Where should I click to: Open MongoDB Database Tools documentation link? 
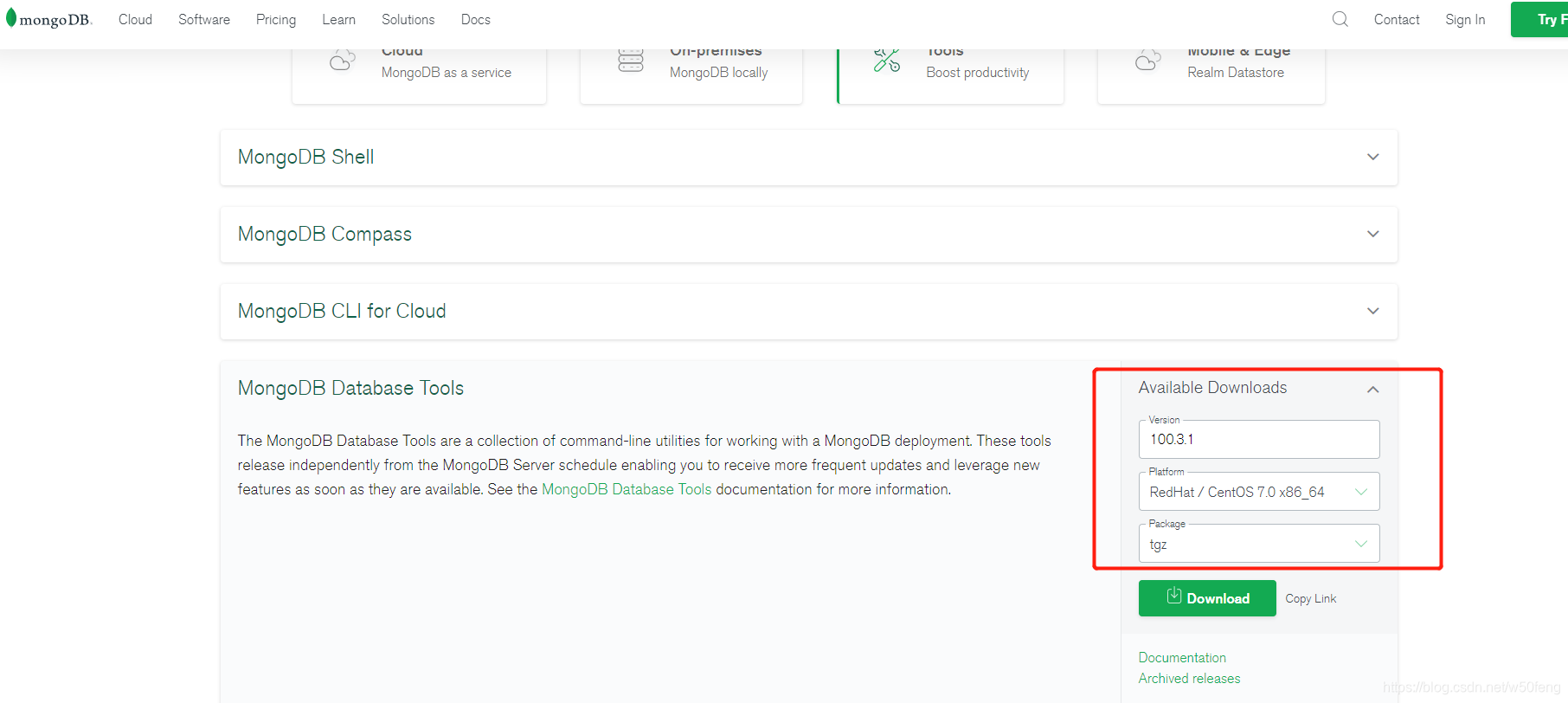pyautogui.click(x=627, y=489)
